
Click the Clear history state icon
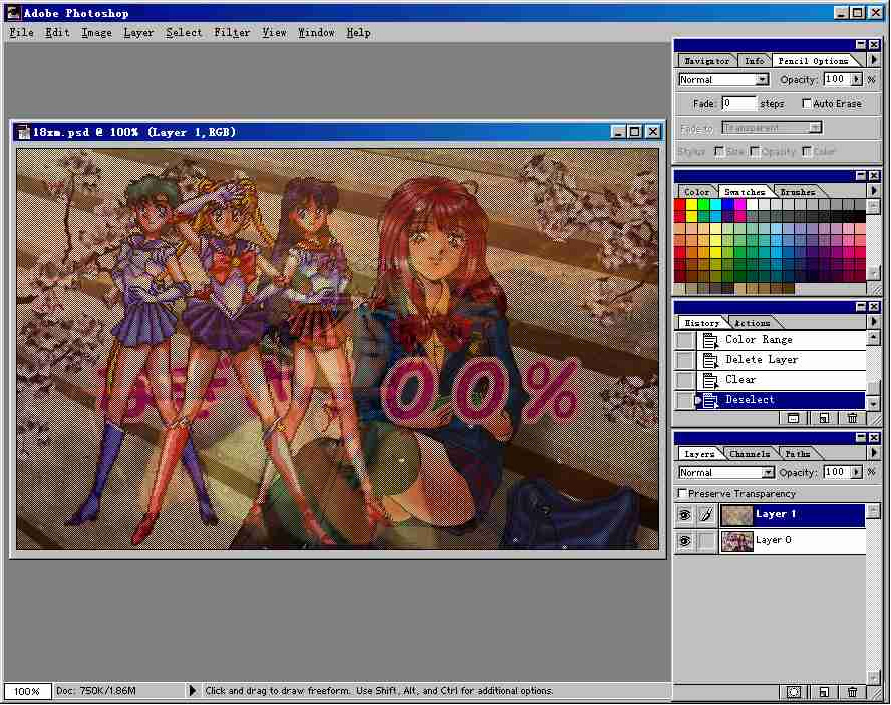click(709, 380)
